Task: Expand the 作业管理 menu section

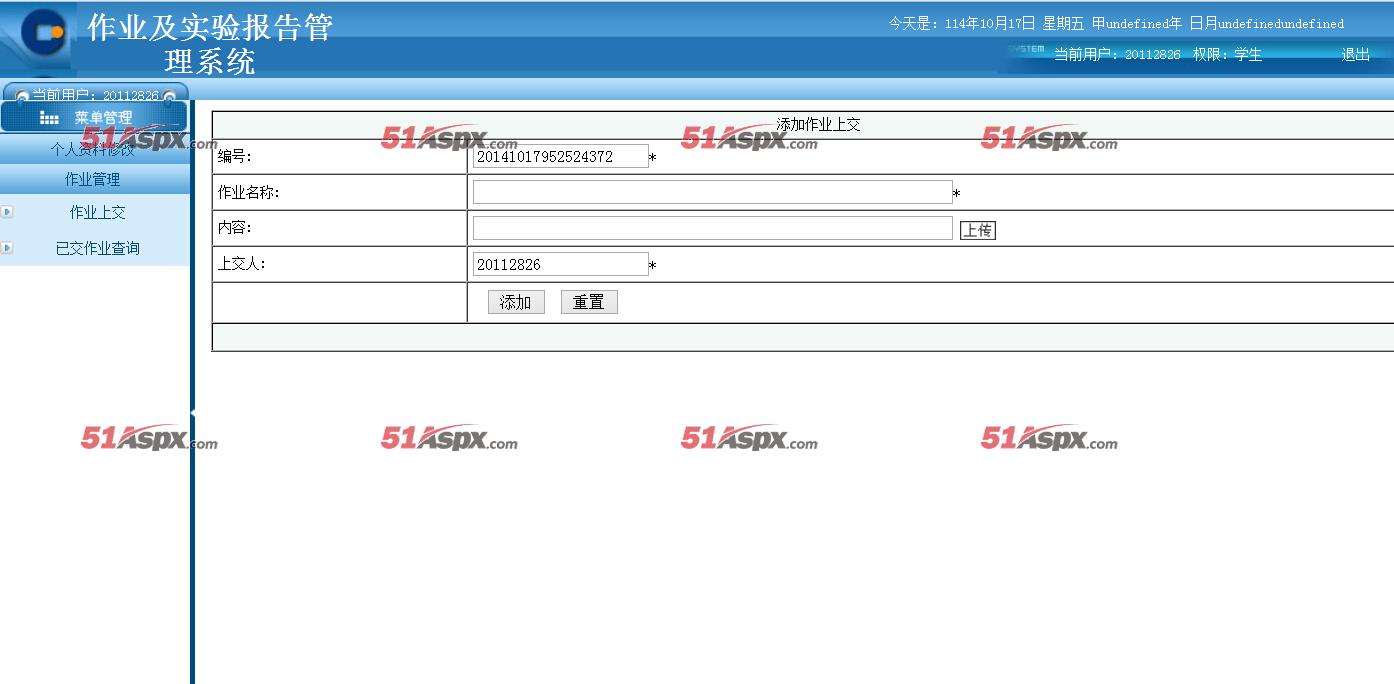Action: click(92, 179)
